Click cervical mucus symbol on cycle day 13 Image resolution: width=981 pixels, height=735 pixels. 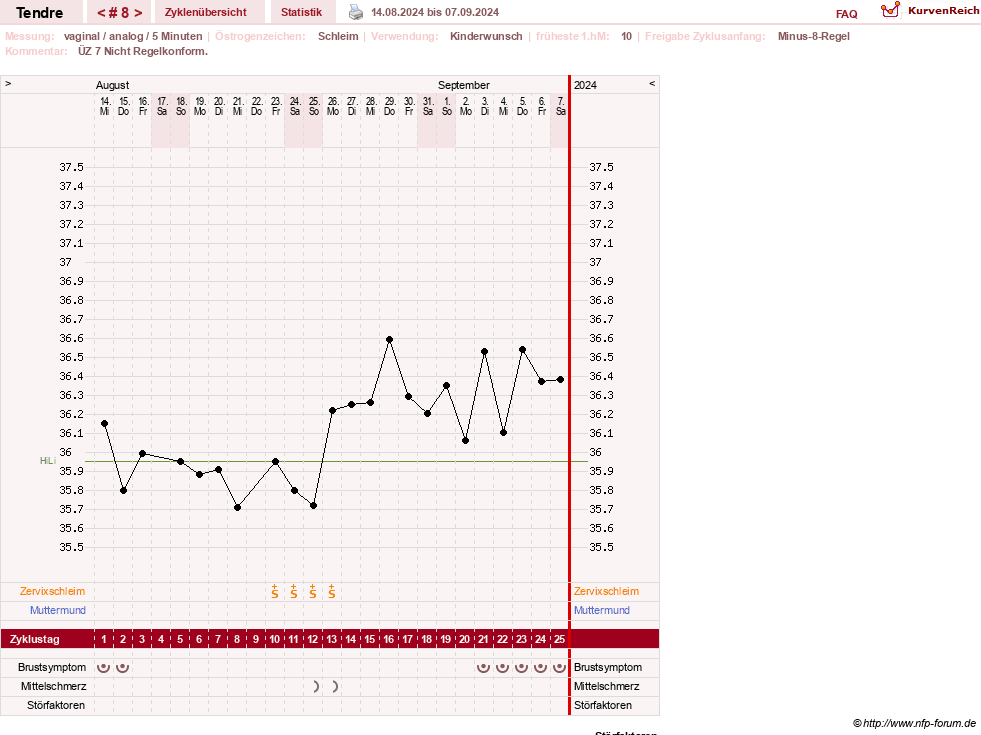[x=332, y=591]
